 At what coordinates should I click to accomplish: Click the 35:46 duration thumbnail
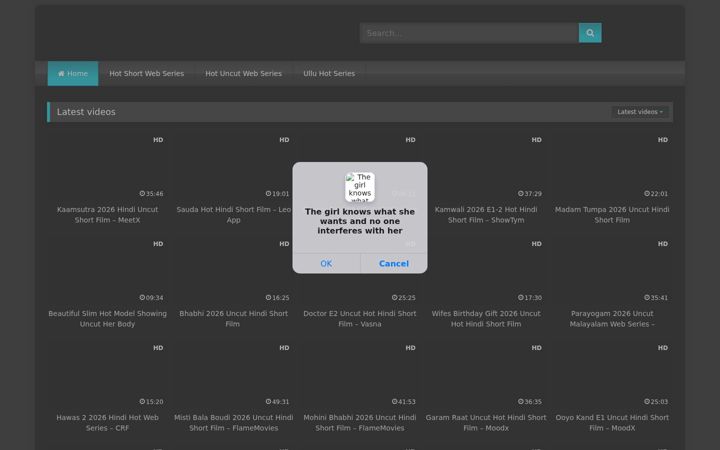click(107, 167)
